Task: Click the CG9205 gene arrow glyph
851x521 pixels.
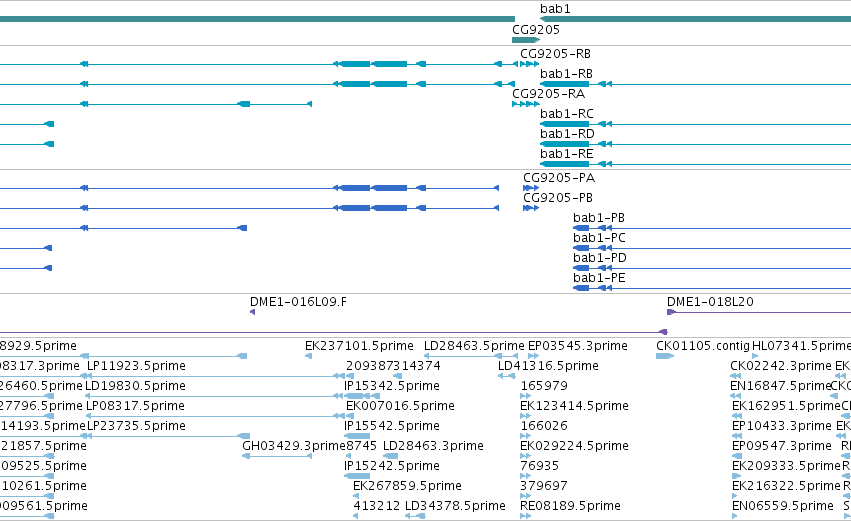Action: pyautogui.click(x=526, y=40)
